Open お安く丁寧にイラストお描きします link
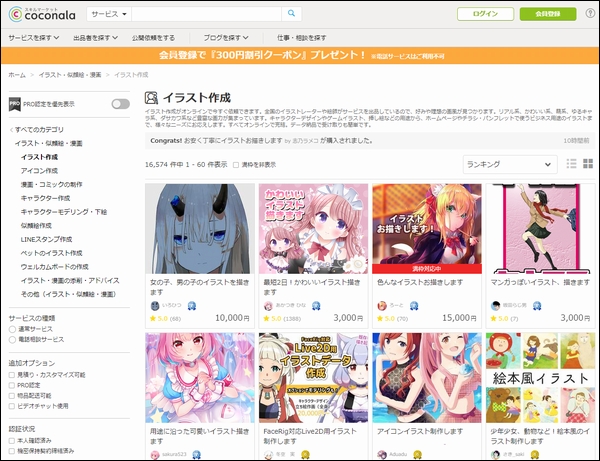 click(233, 141)
